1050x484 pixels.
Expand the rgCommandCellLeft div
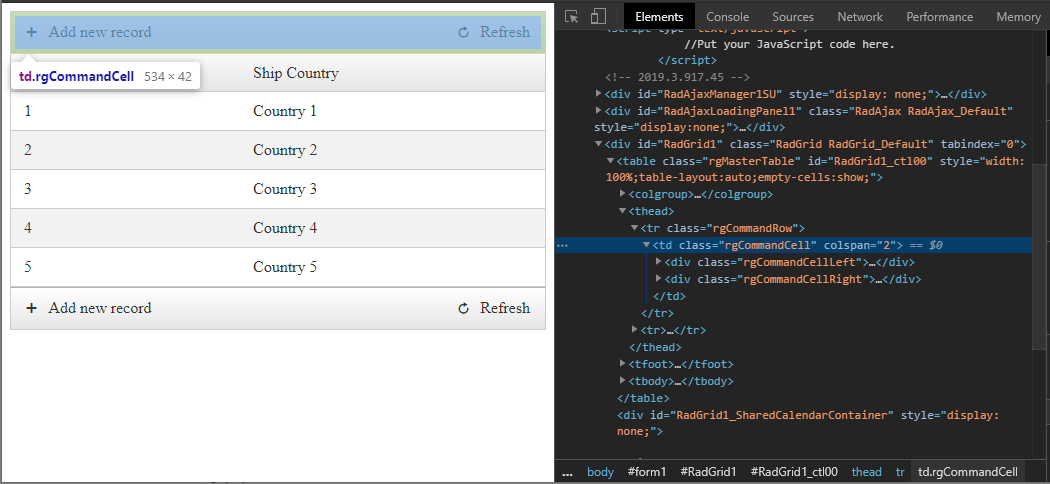[658, 262]
